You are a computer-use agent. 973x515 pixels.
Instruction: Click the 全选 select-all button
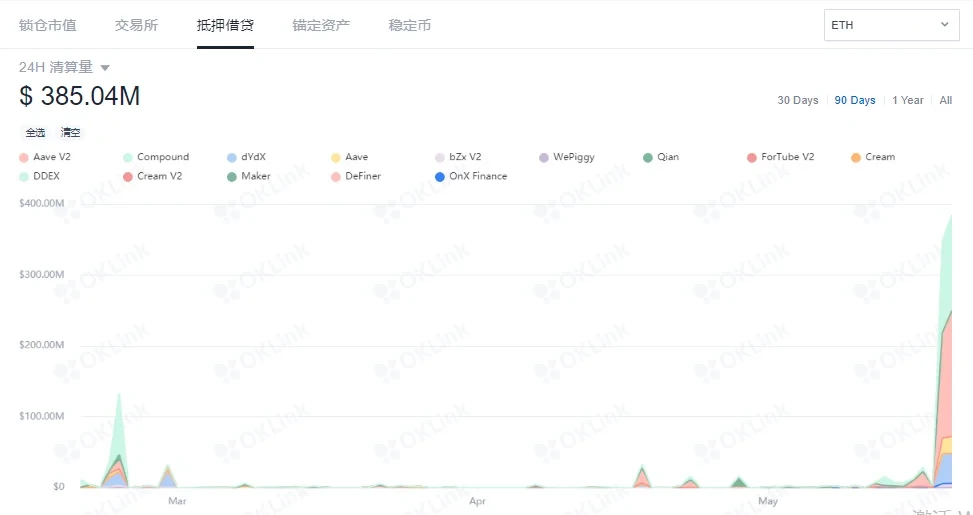35,132
